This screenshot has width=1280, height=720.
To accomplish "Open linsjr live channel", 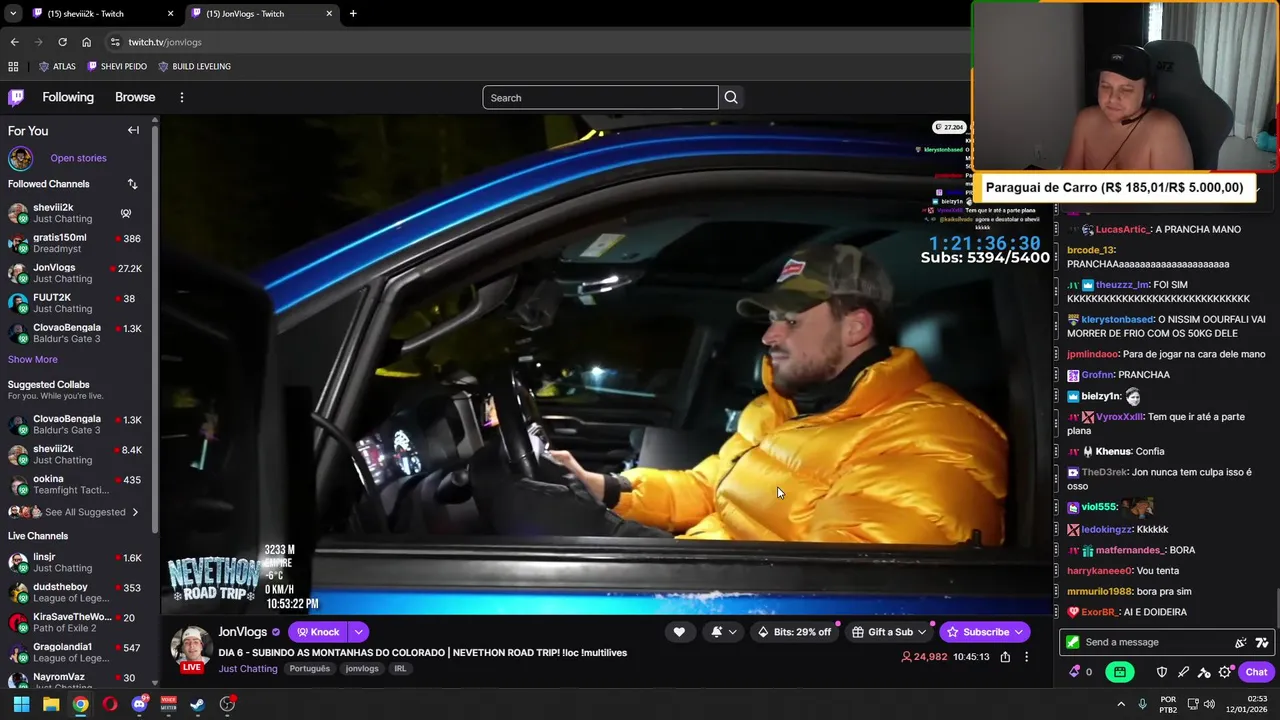I will (x=75, y=562).
